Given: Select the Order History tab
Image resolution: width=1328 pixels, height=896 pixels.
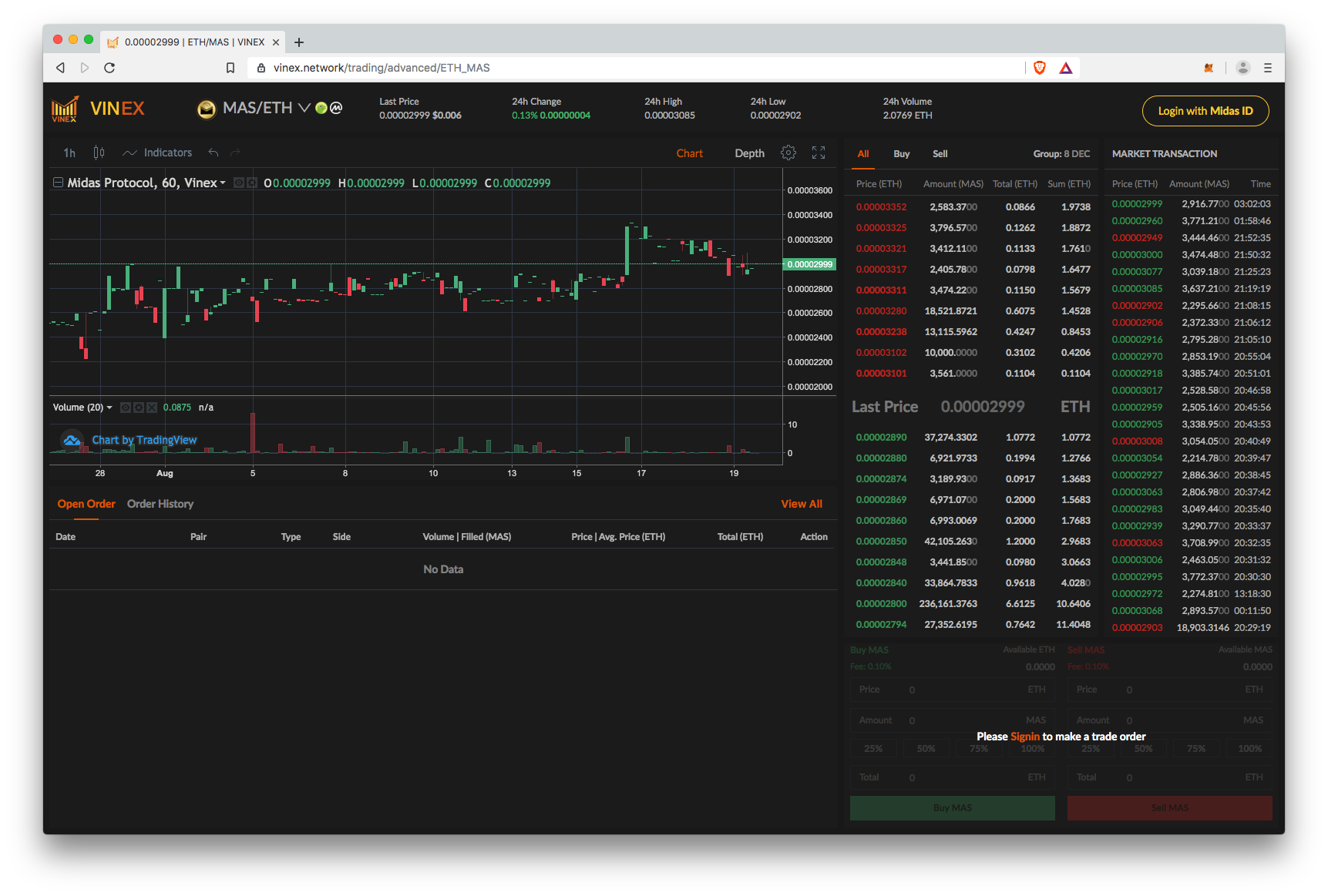Looking at the screenshot, I should (160, 504).
